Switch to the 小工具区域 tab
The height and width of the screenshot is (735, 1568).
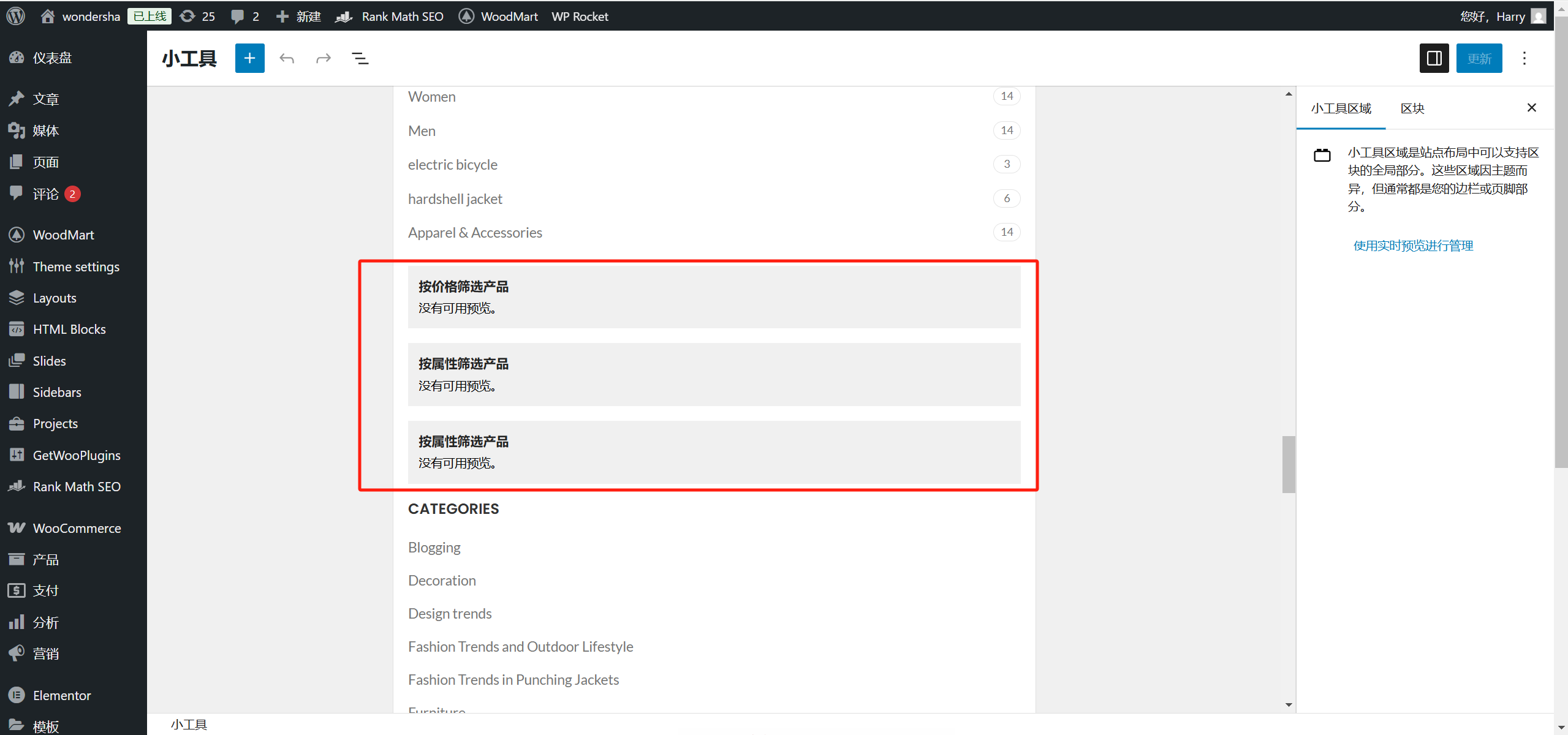[1340, 108]
